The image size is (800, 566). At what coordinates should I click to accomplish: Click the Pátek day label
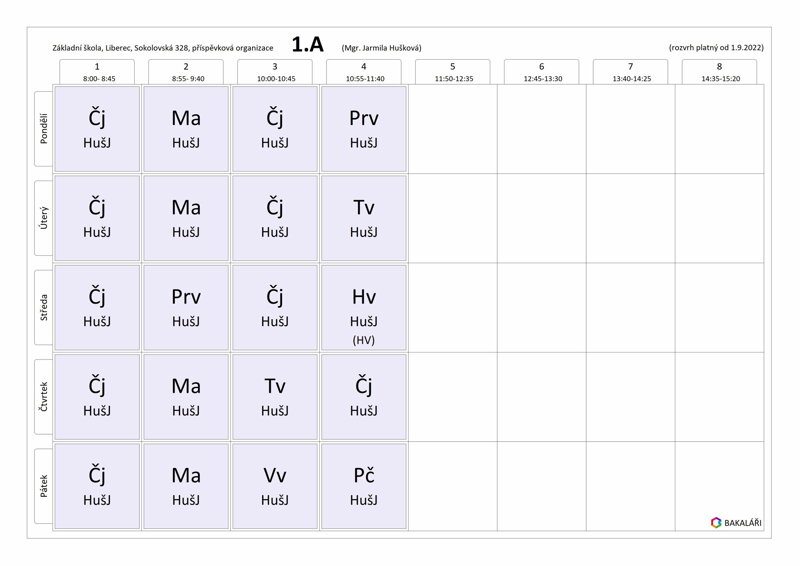point(43,486)
